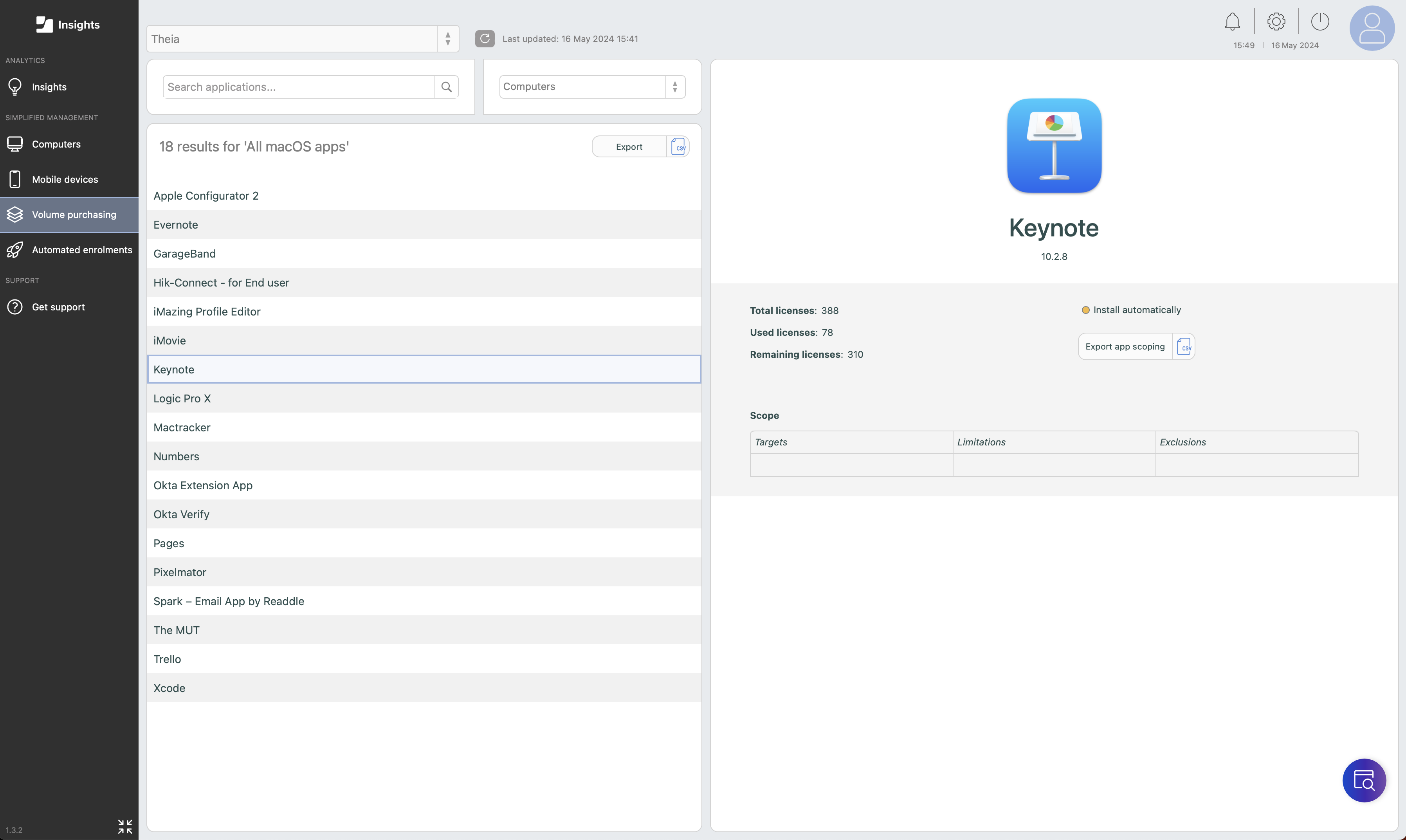Select Apple Configurator 2 in list
This screenshot has height=840, width=1406.
tap(424, 196)
